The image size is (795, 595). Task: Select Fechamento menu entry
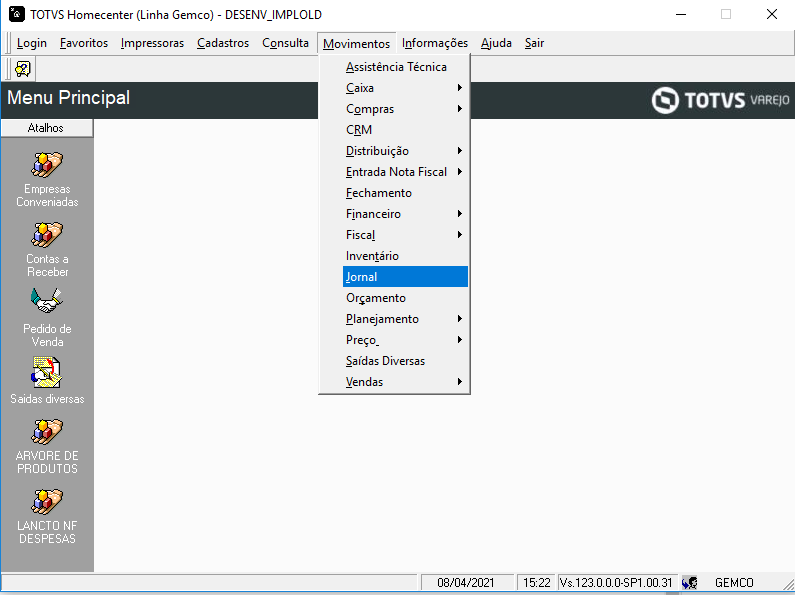pyautogui.click(x=405, y=193)
